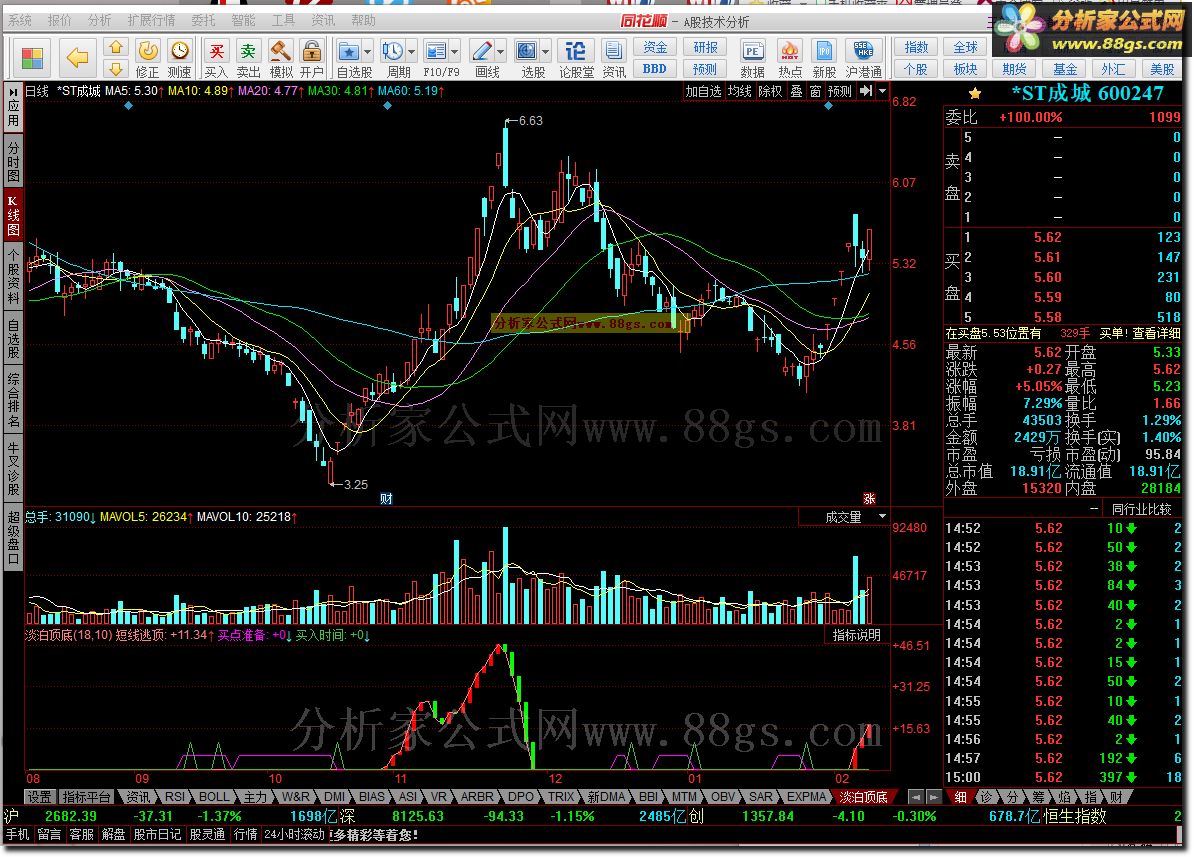Select the BOLL indicator tab

pos(214,797)
